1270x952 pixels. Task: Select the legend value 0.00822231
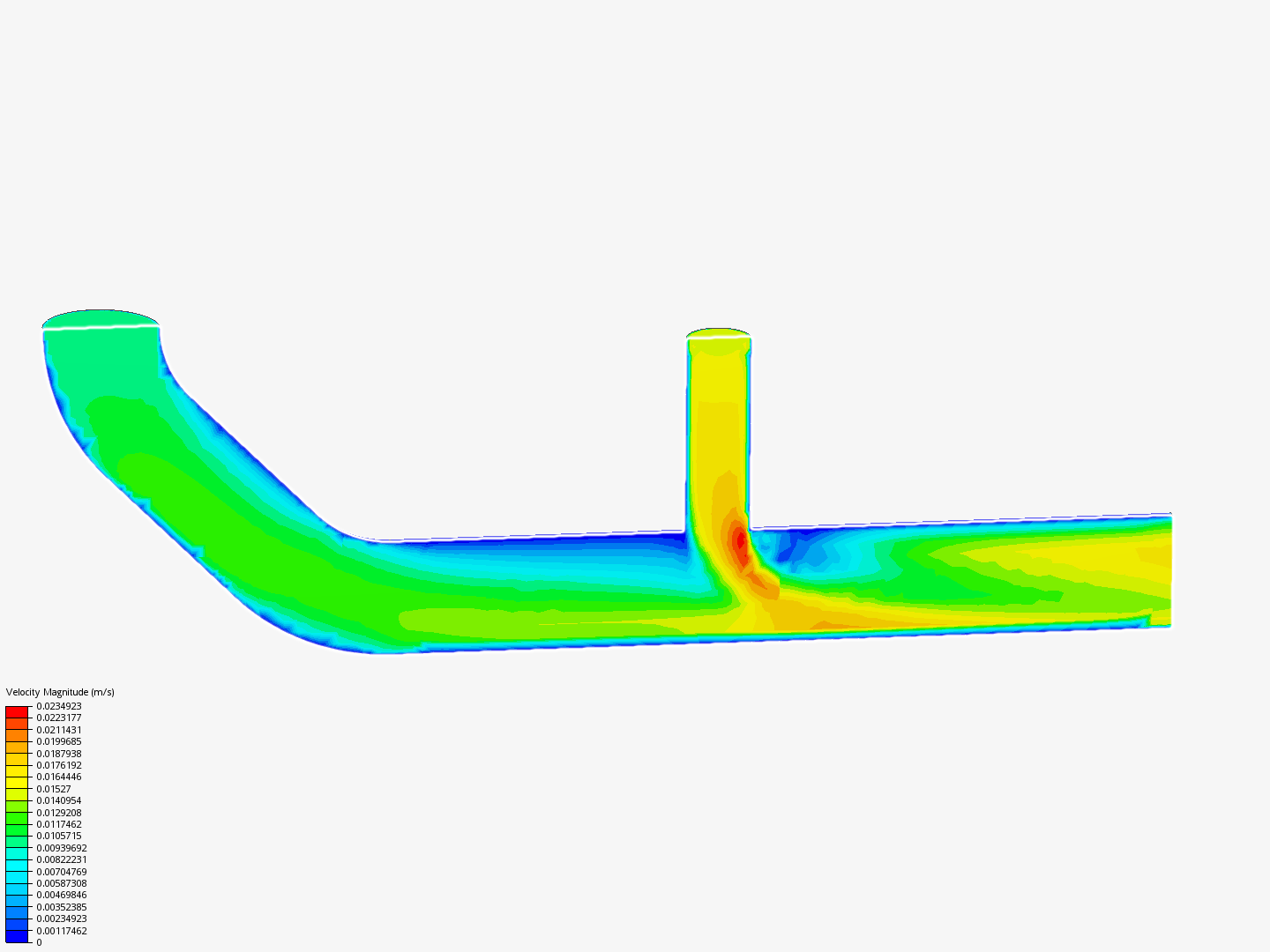click(x=62, y=859)
